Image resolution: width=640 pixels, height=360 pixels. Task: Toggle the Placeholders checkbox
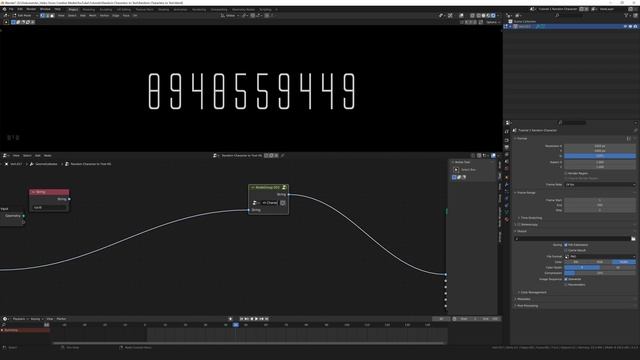pyautogui.click(x=566, y=284)
